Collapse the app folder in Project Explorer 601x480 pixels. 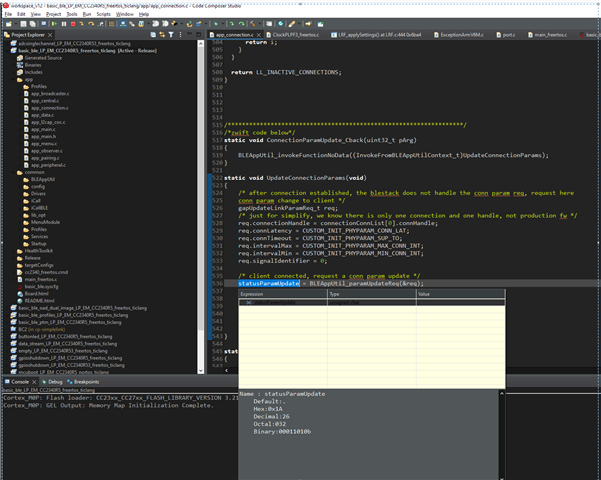click(15, 79)
